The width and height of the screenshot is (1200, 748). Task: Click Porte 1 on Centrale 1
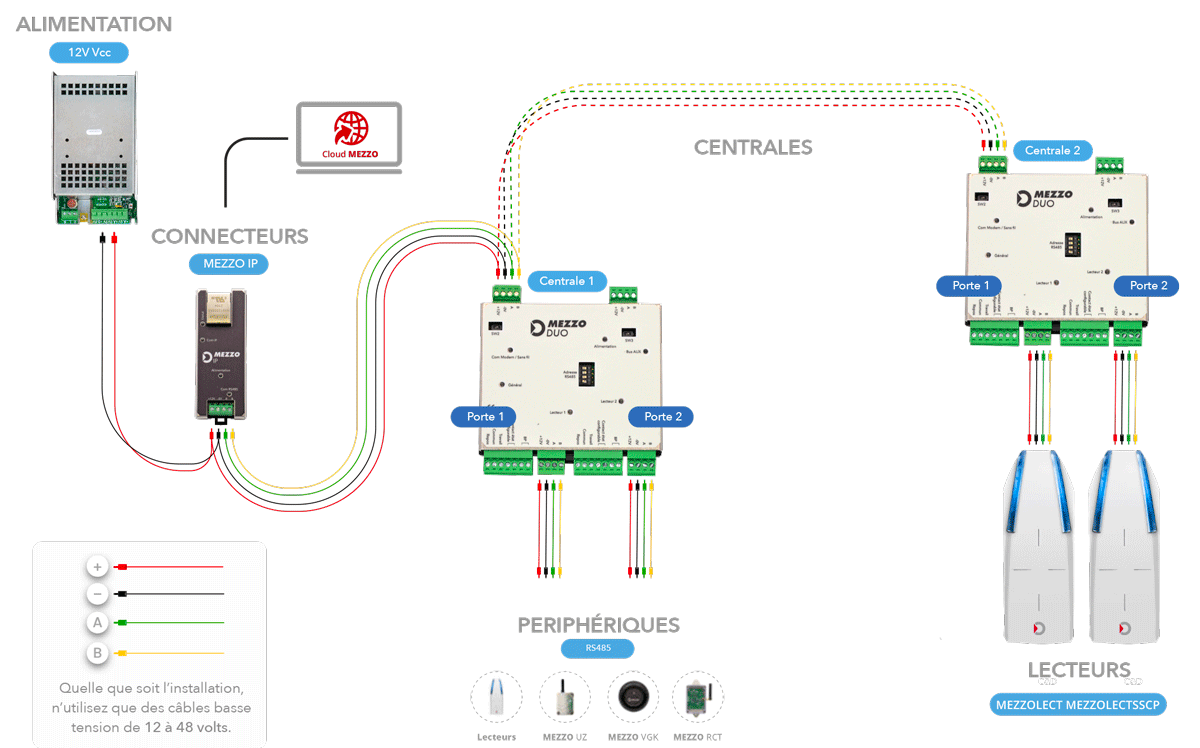(491, 416)
